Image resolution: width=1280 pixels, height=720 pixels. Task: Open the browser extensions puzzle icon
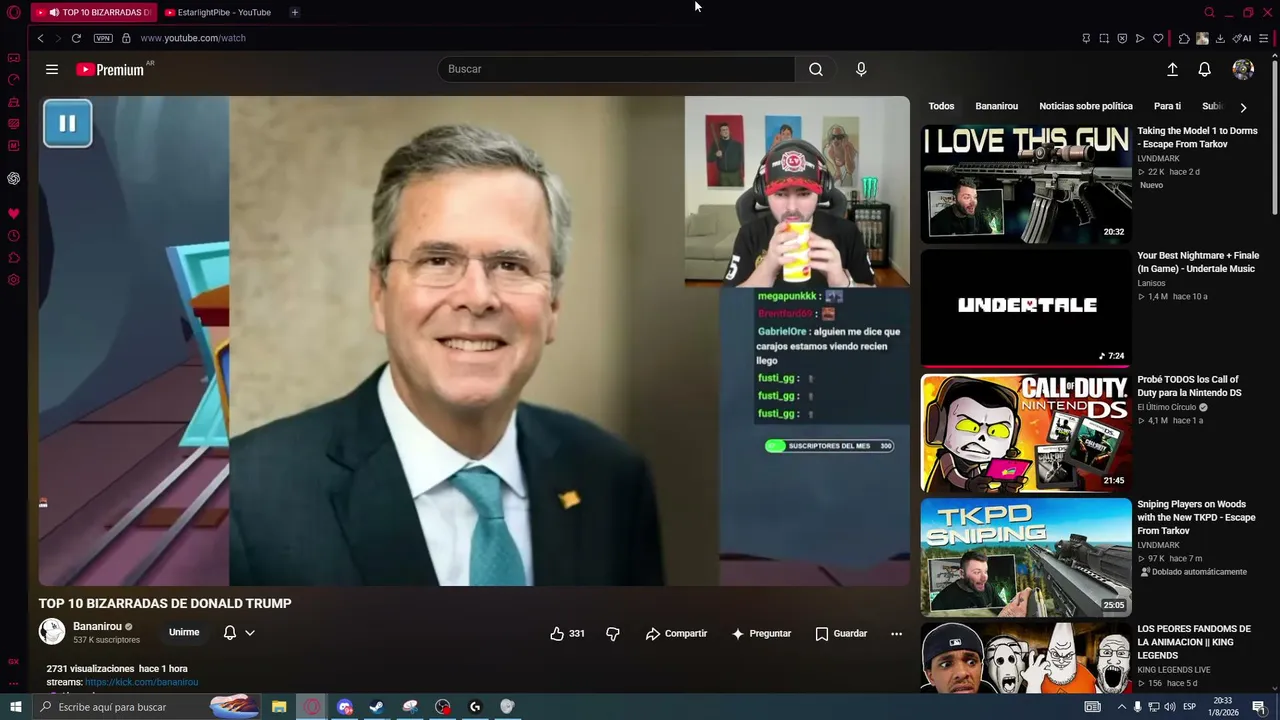(x=1184, y=38)
